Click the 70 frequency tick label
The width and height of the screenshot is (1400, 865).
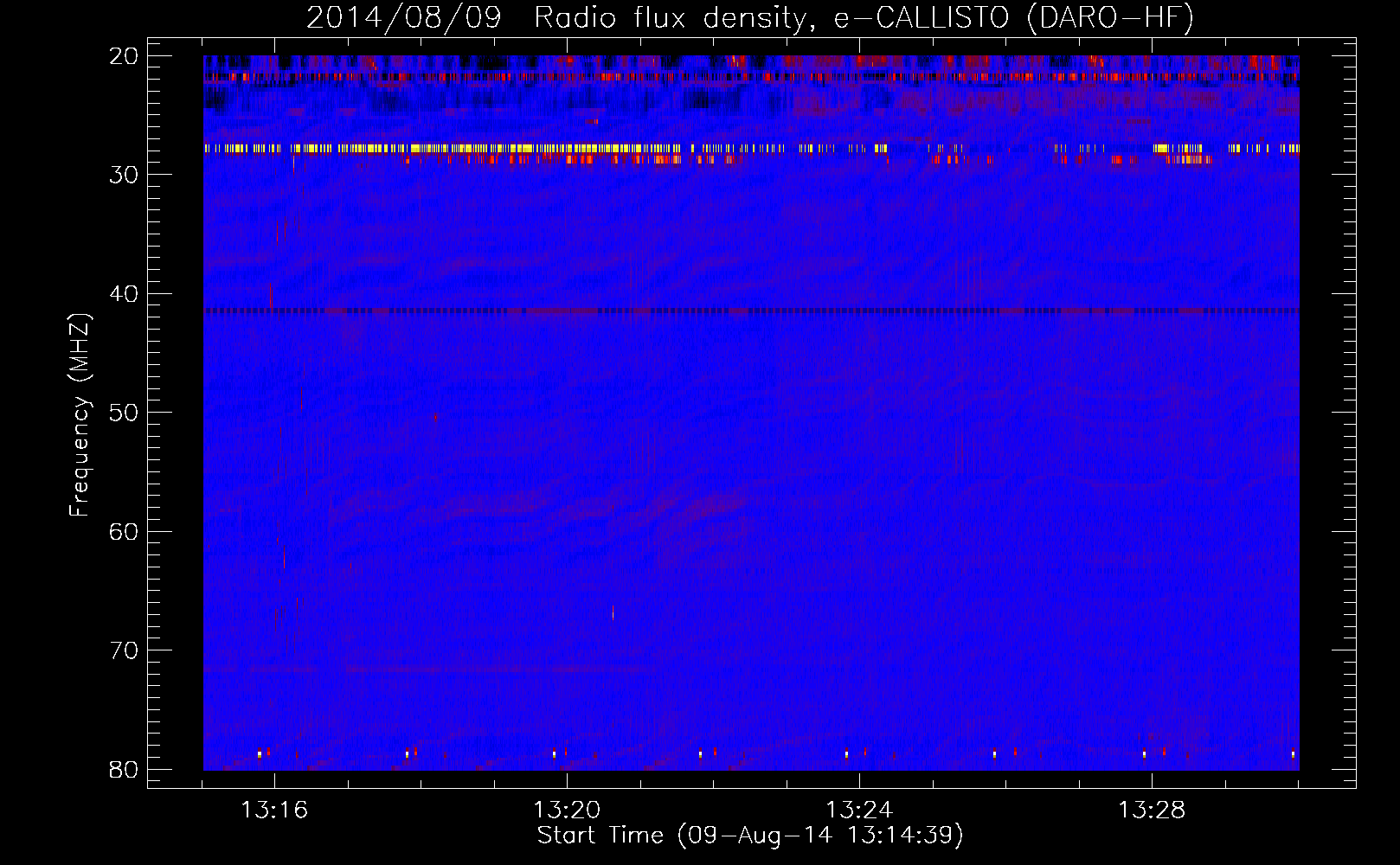[x=125, y=650]
